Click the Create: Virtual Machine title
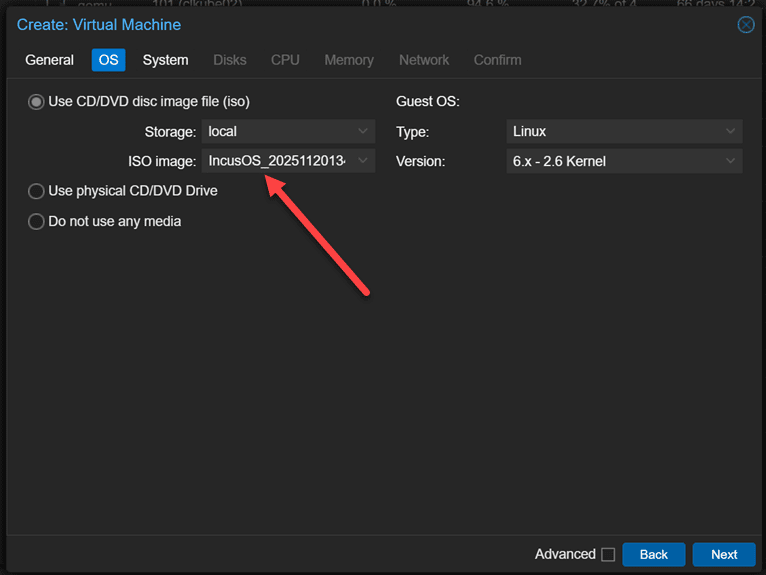 tap(99, 24)
